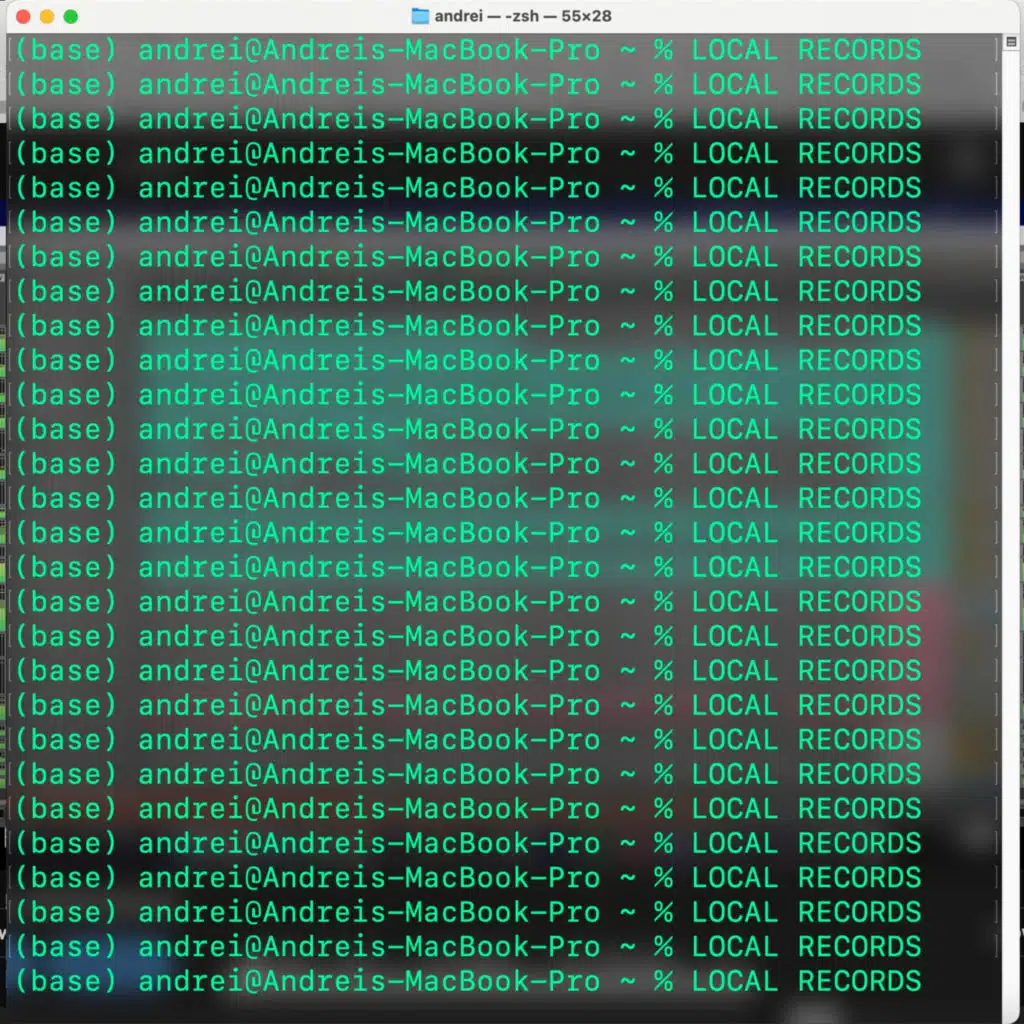Image resolution: width=1024 pixels, height=1024 pixels.
Task: Click the "andrei — -zsh — 55×28" window title
Action: tap(523, 16)
